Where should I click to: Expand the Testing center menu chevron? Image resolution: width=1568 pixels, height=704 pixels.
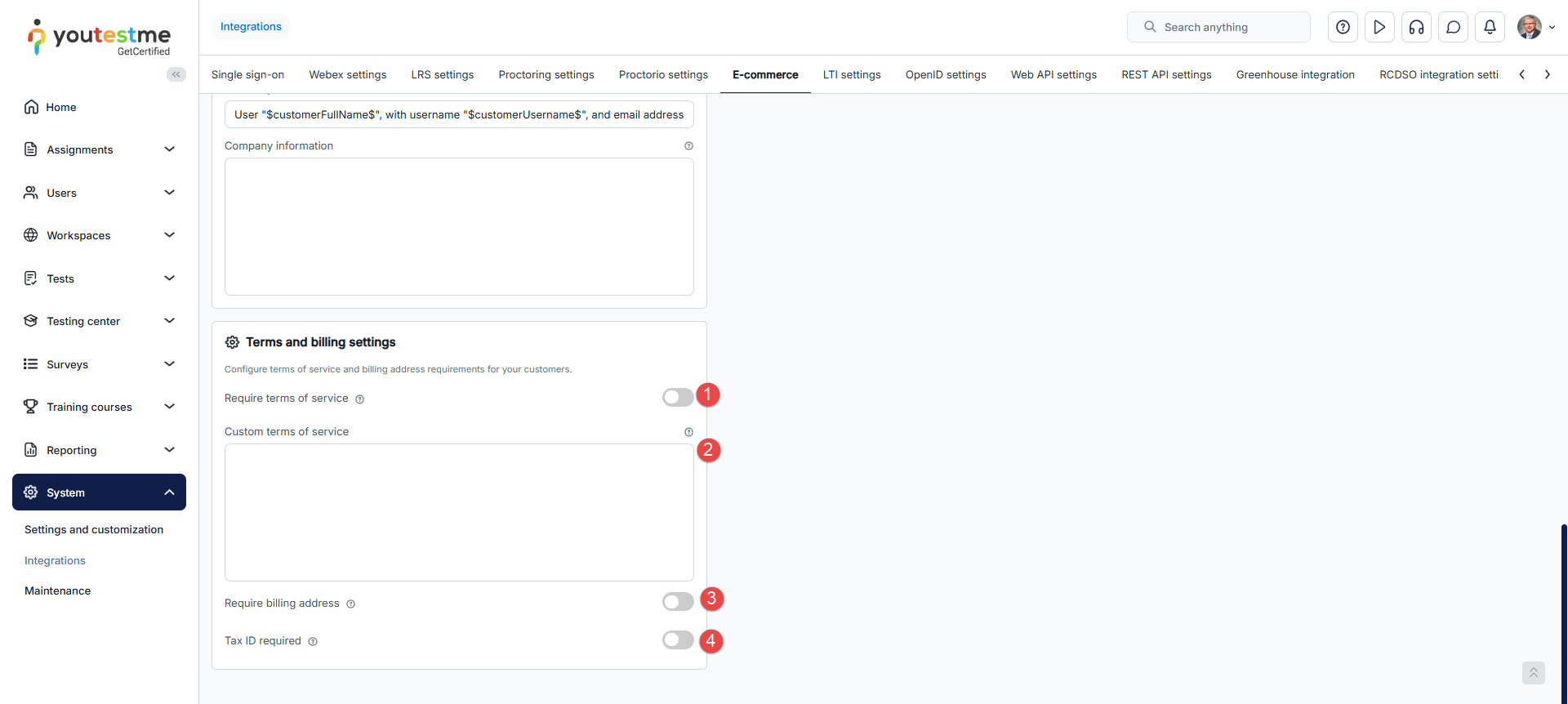[x=170, y=321]
